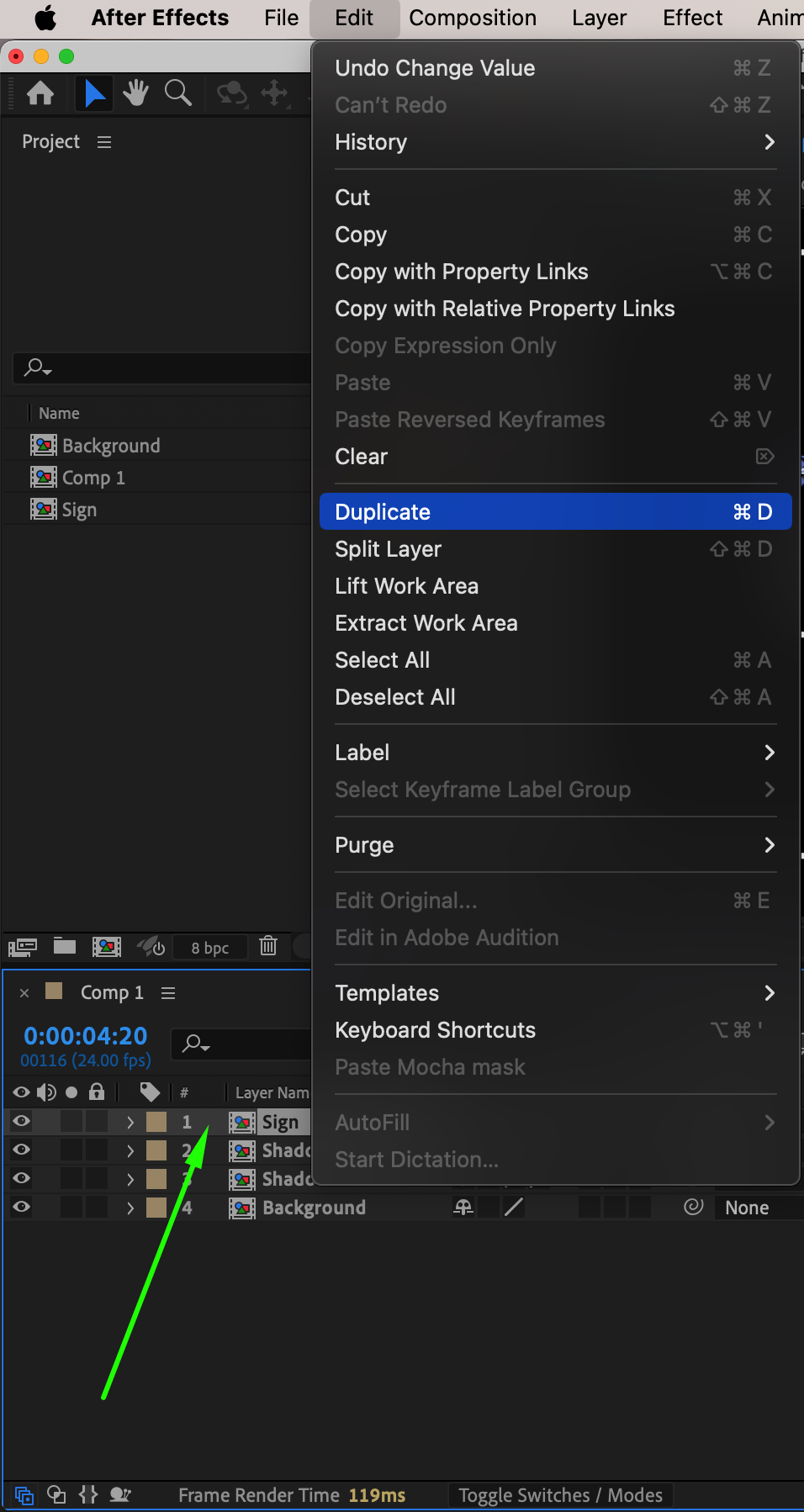The width and height of the screenshot is (804, 1512).
Task: Click the timeline layer search field
Action: tap(241, 1044)
